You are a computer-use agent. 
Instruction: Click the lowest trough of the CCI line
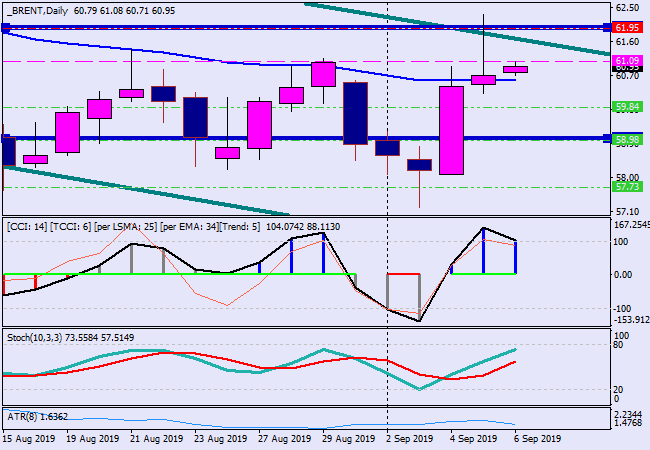(418, 321)
